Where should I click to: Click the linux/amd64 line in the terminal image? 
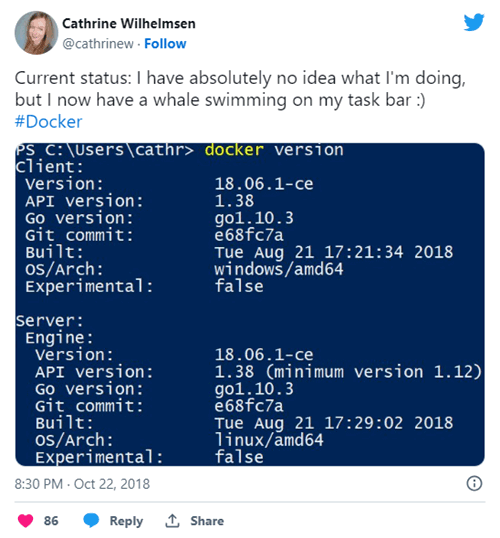[x=269, y=440]
